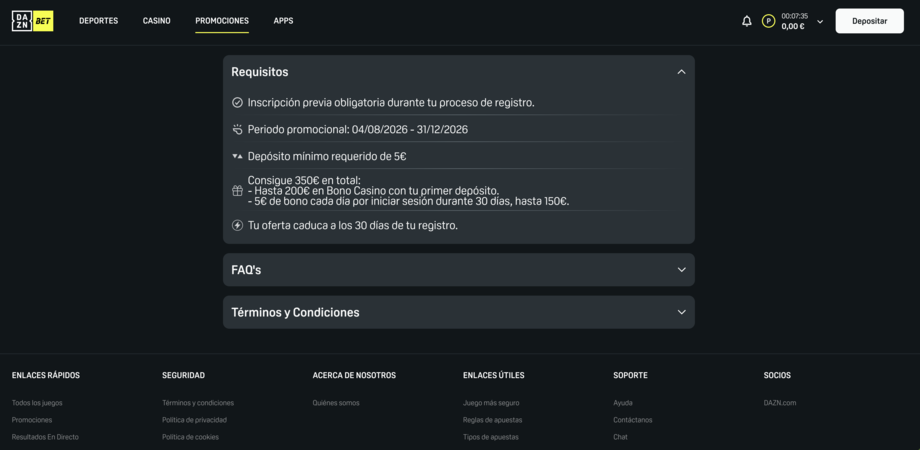Click the 0,00 € balance text
Screen dimensions: 920x450
coord(793,26)
